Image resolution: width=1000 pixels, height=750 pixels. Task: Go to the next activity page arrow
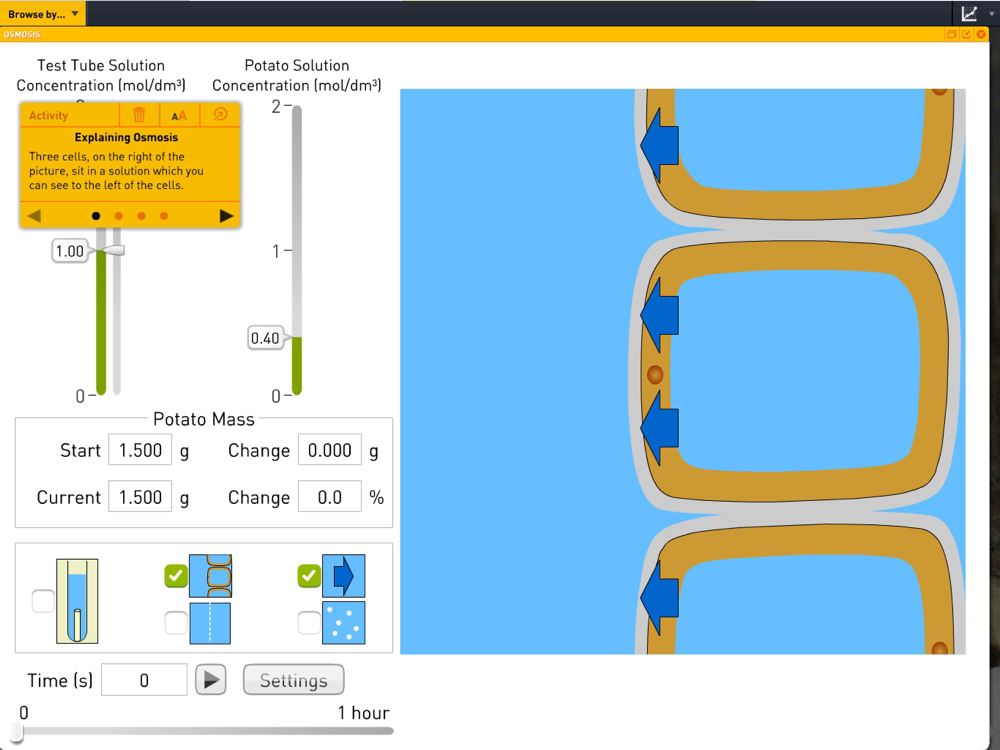(226, 216)
